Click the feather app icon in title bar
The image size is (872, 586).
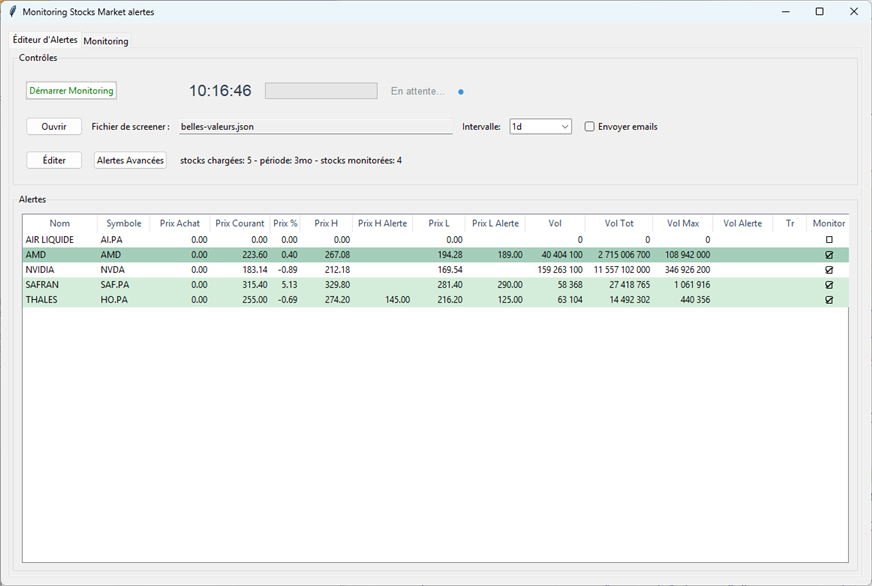(12, 12)
